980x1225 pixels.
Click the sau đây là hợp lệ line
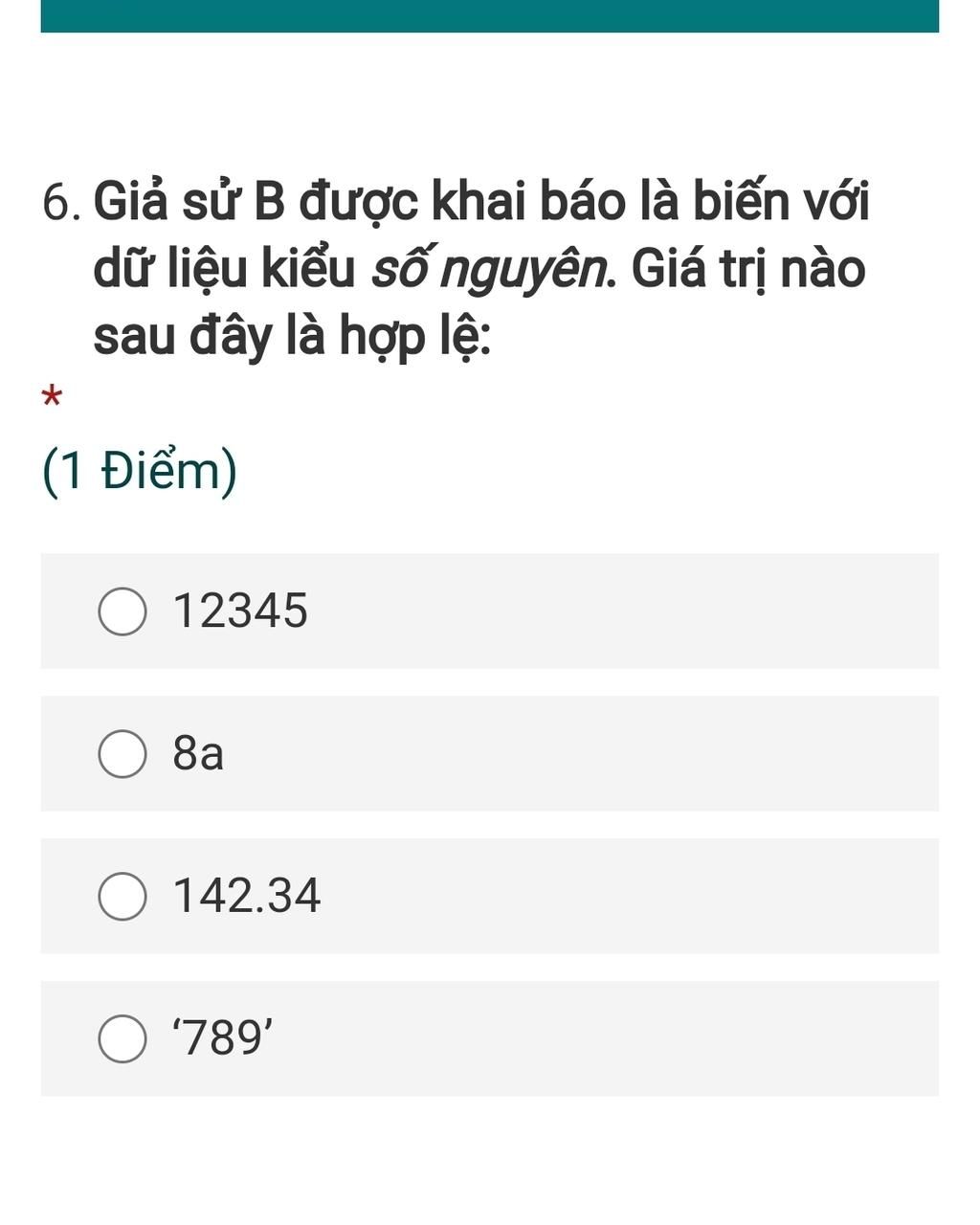[x=292, y=337]
